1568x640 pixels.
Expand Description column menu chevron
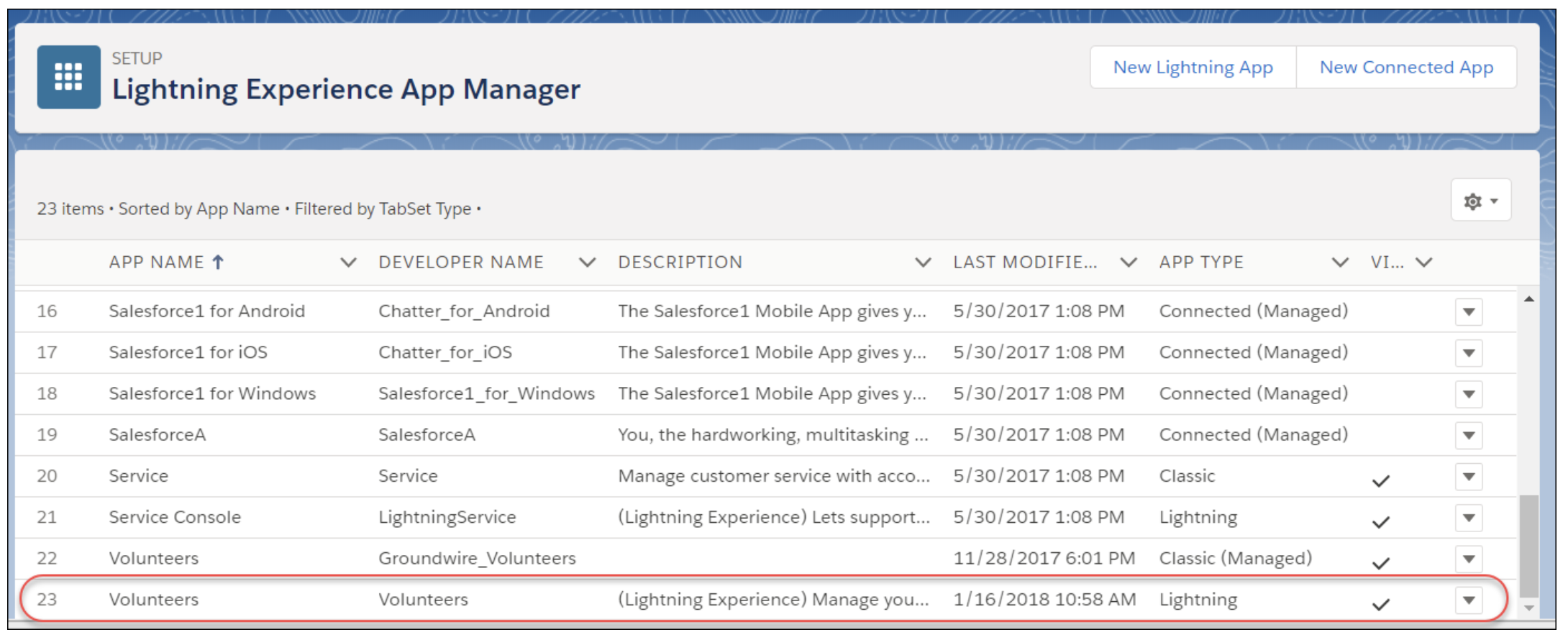923,262
